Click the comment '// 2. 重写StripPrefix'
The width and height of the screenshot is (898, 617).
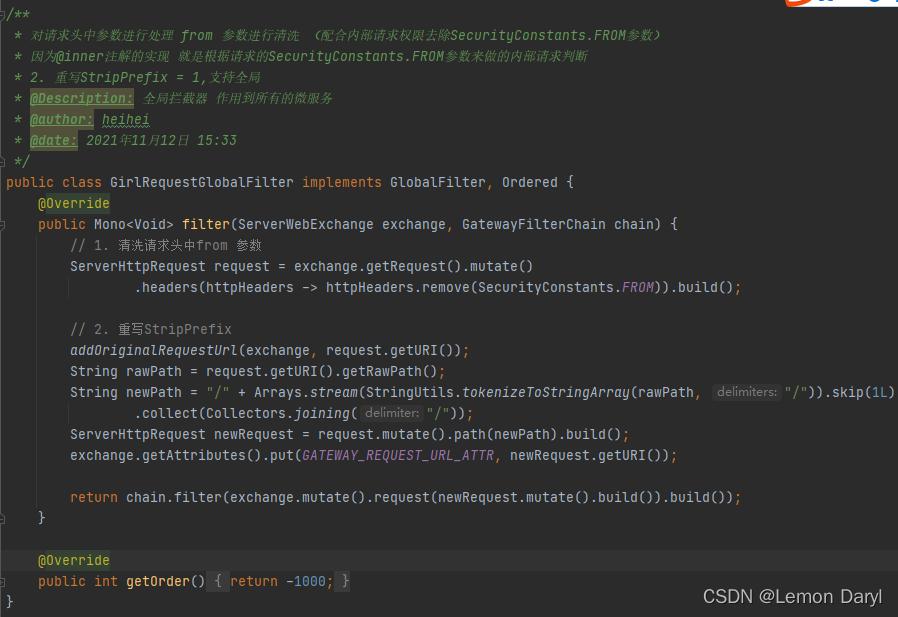click(151, 329)
